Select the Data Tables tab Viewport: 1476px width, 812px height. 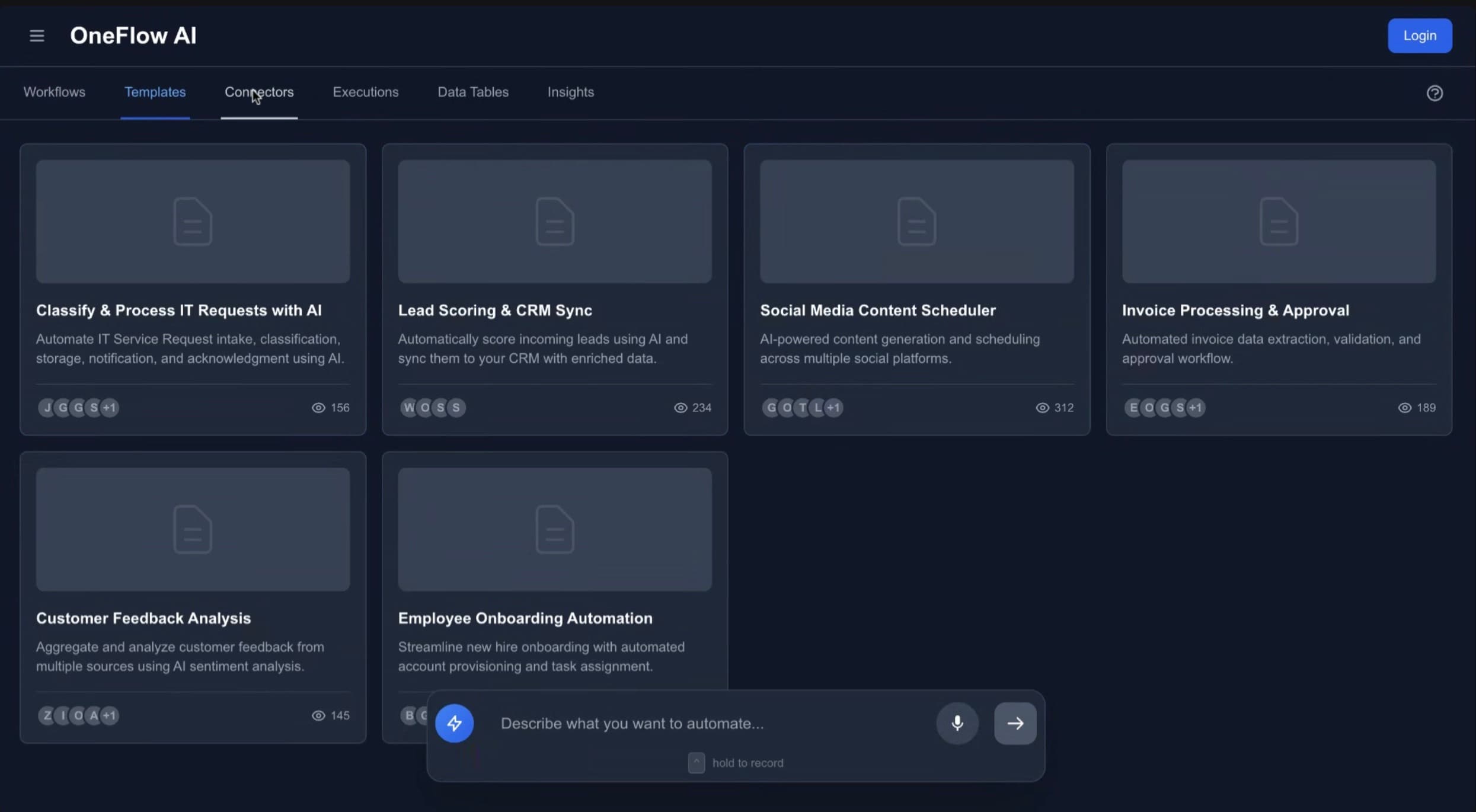pyautogui.click(x=472, y=92)
